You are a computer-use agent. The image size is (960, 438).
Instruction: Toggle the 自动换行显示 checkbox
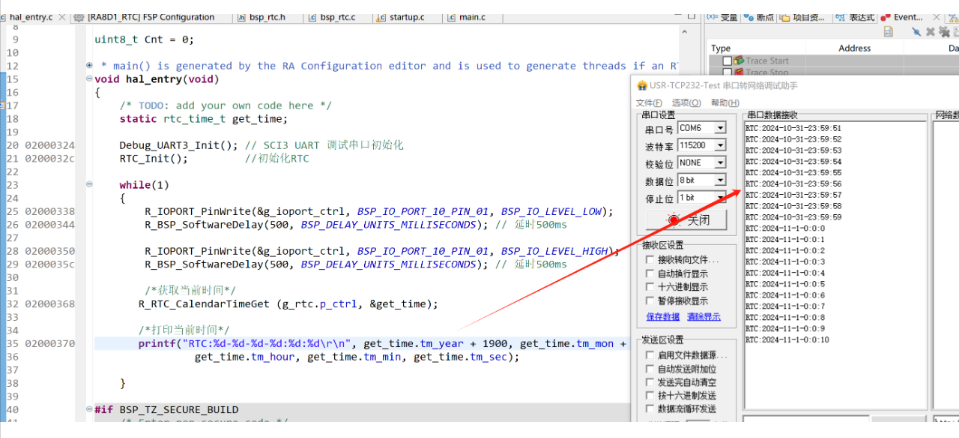[x=650, y=273]
